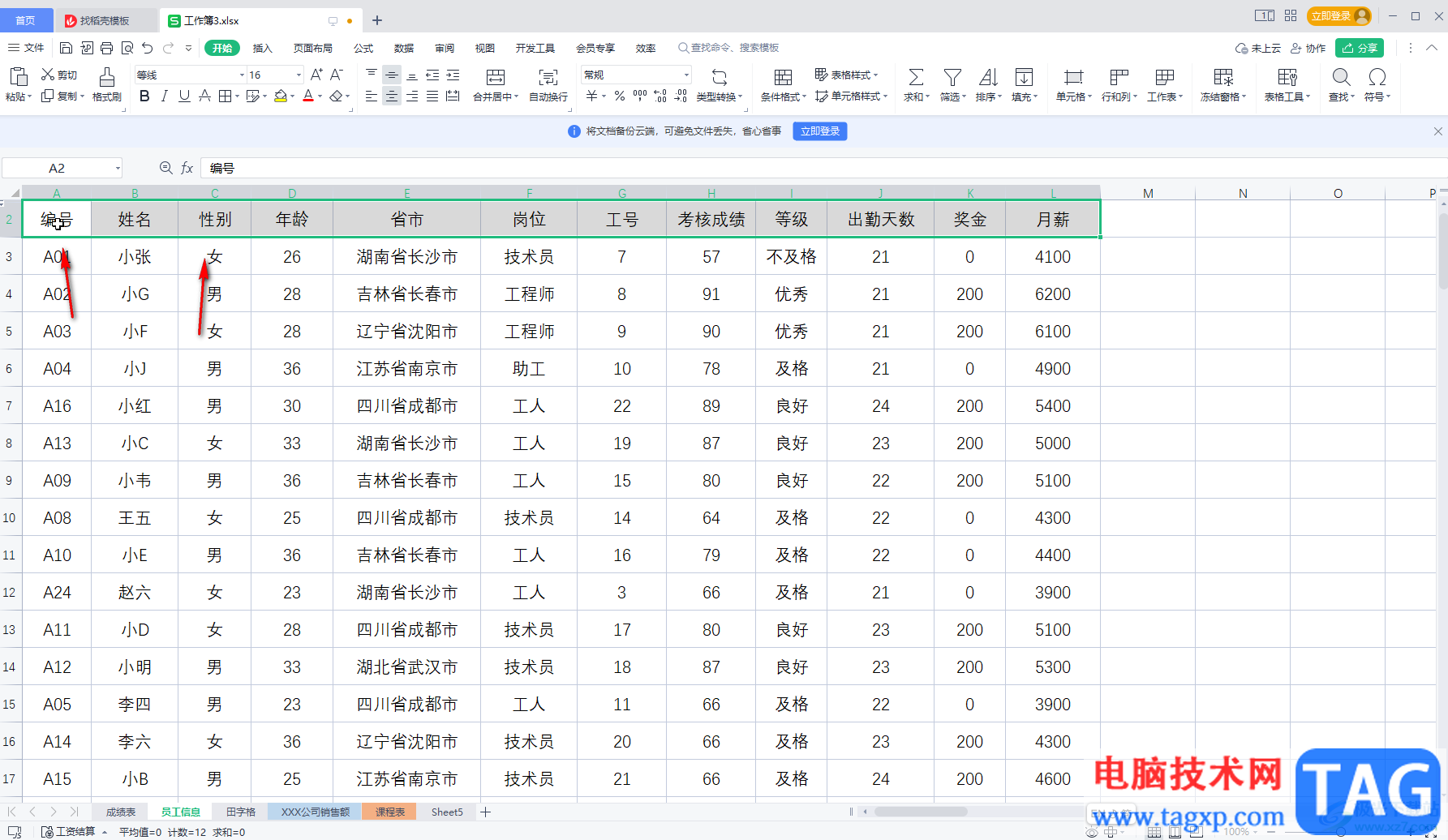The width and height of the screenshot is (1448, 840).
Task: Click the Filter (筛选) funnel icon
Action: [952, 78]
